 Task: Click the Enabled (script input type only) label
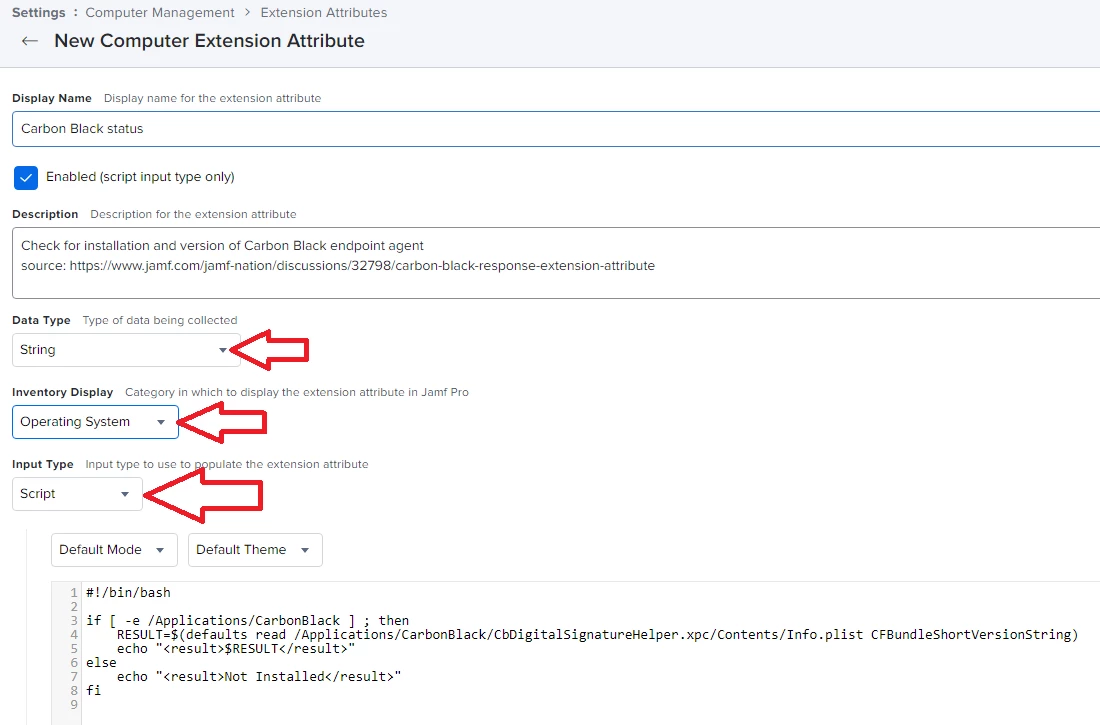click(140, 177)
